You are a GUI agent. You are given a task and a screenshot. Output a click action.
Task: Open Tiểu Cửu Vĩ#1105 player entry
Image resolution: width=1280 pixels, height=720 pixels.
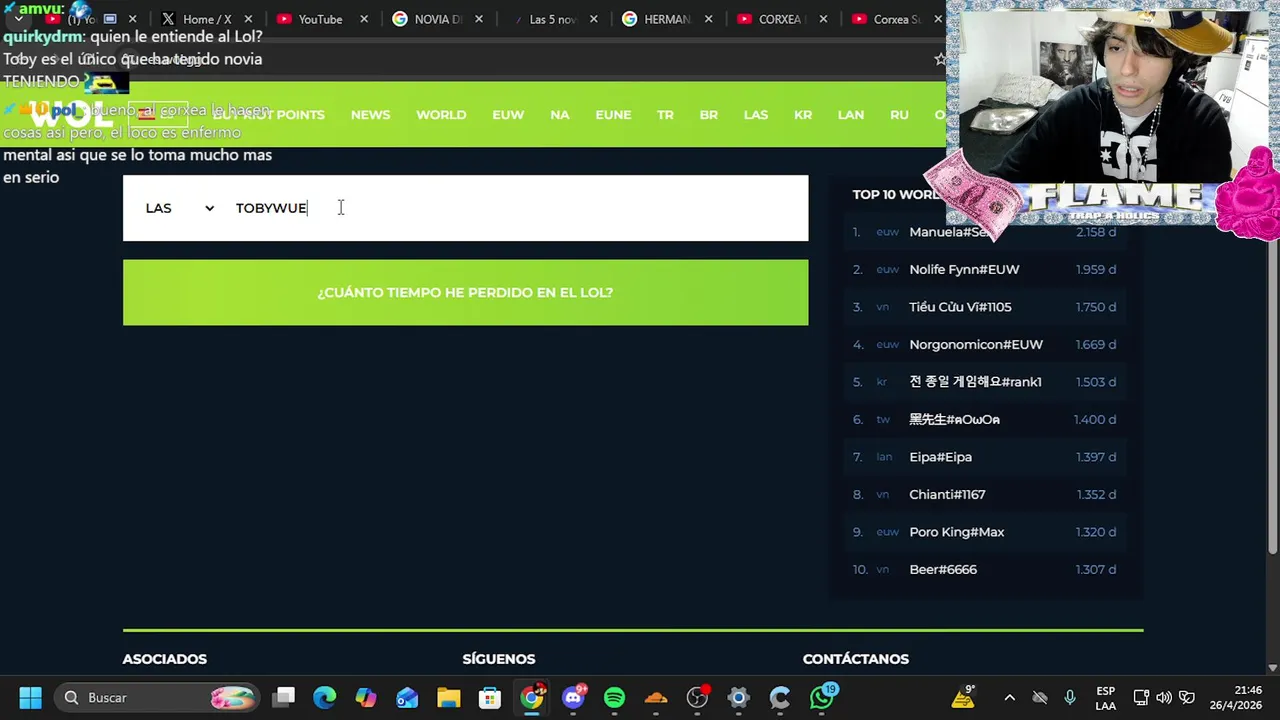click(984, 307)
